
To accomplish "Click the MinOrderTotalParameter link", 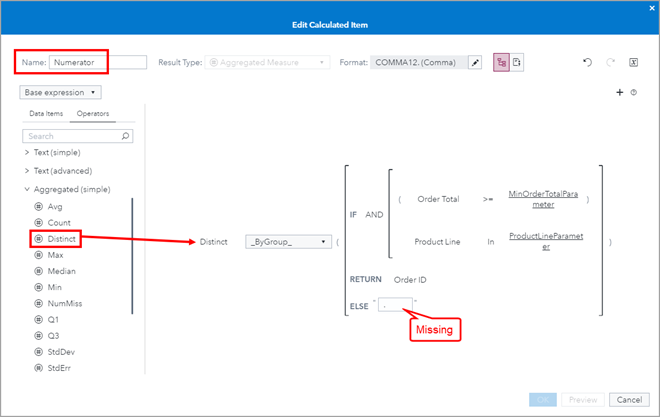I will pyautogui.click(x=545, y=198).
